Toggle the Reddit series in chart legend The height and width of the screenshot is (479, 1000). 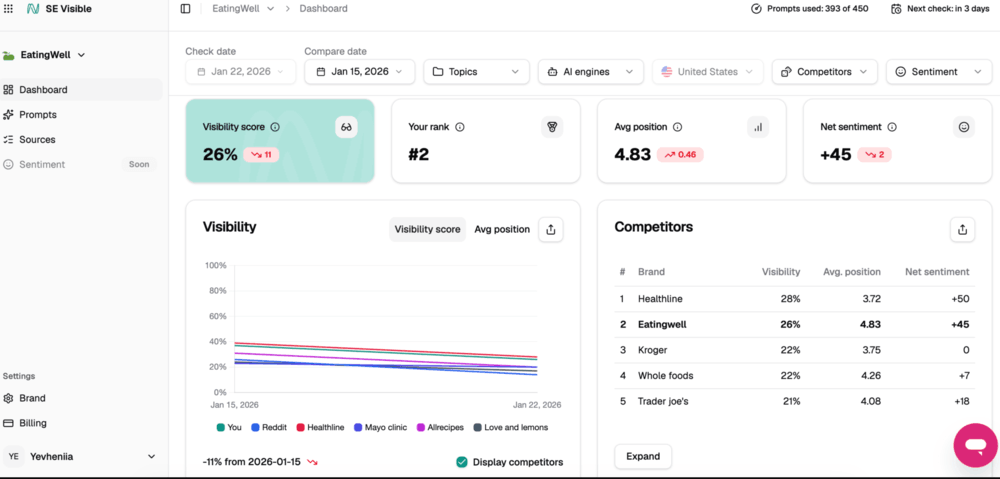pos(270,427)
